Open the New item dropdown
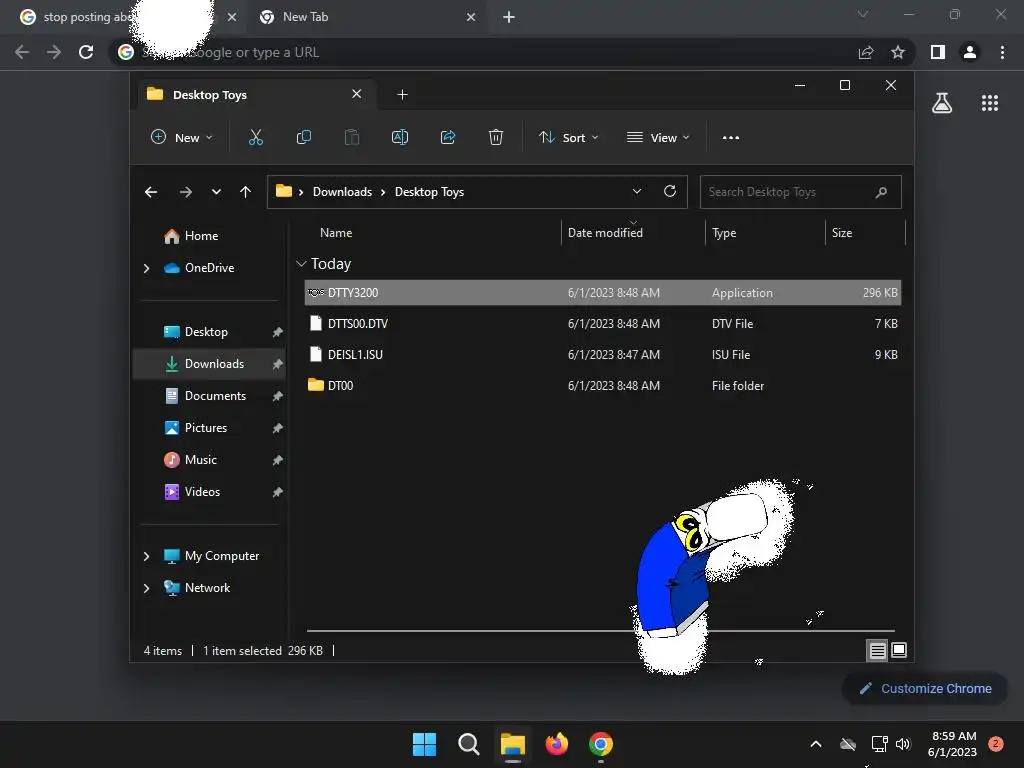This screenshot has width=1024, height=768. point(182,138)
